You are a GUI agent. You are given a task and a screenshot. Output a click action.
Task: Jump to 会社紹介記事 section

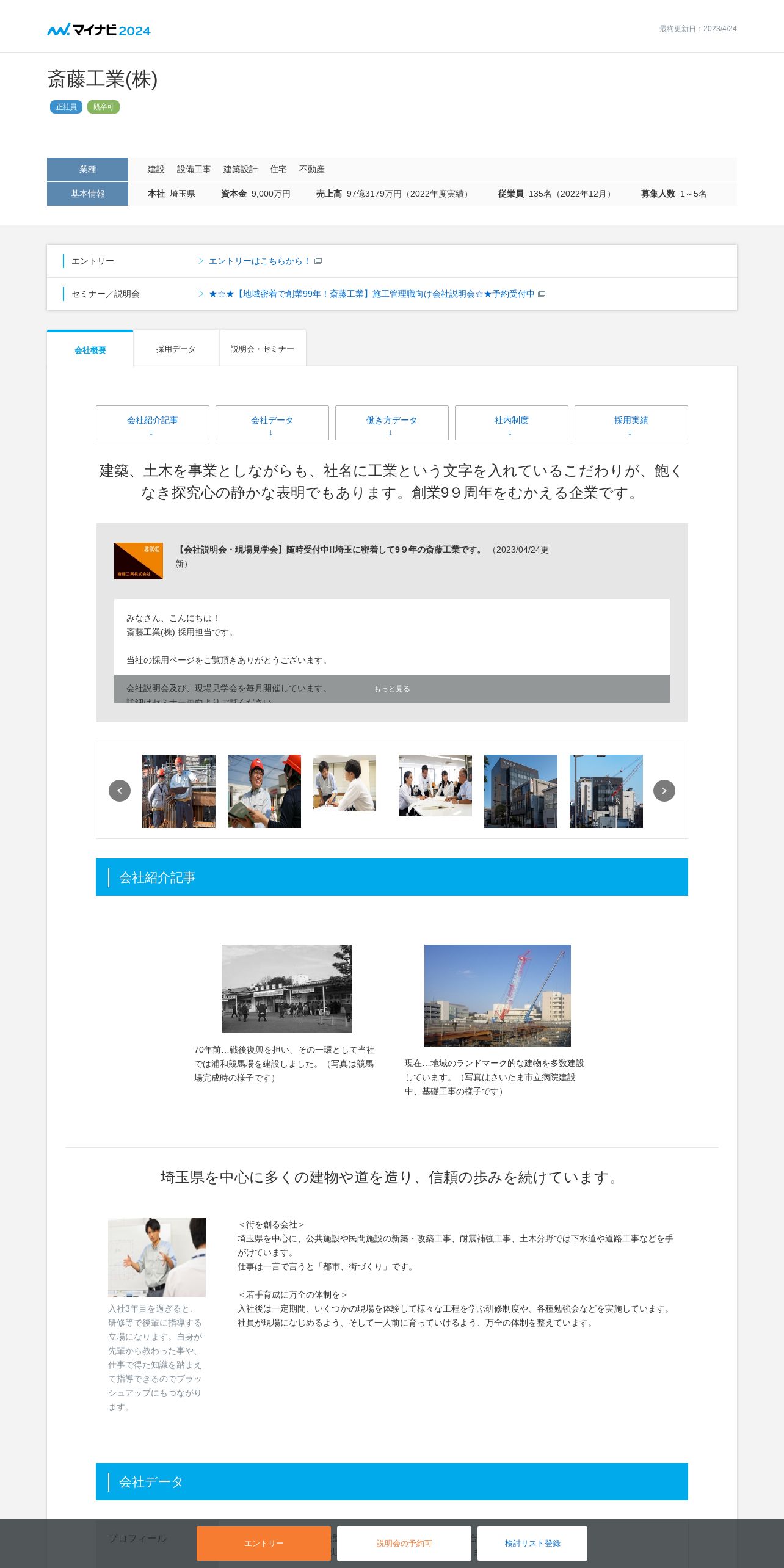pyautogui.click(x=153, y=423)
